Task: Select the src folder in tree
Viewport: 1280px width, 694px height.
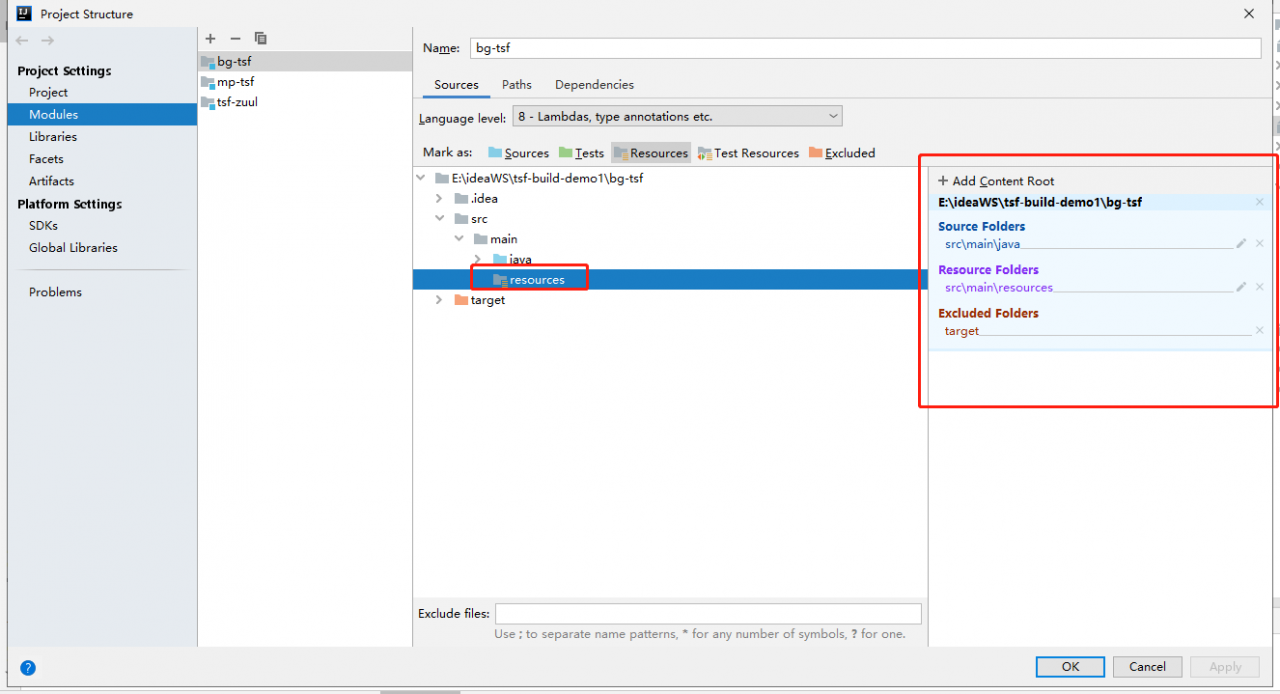Action: pos(479,219)
